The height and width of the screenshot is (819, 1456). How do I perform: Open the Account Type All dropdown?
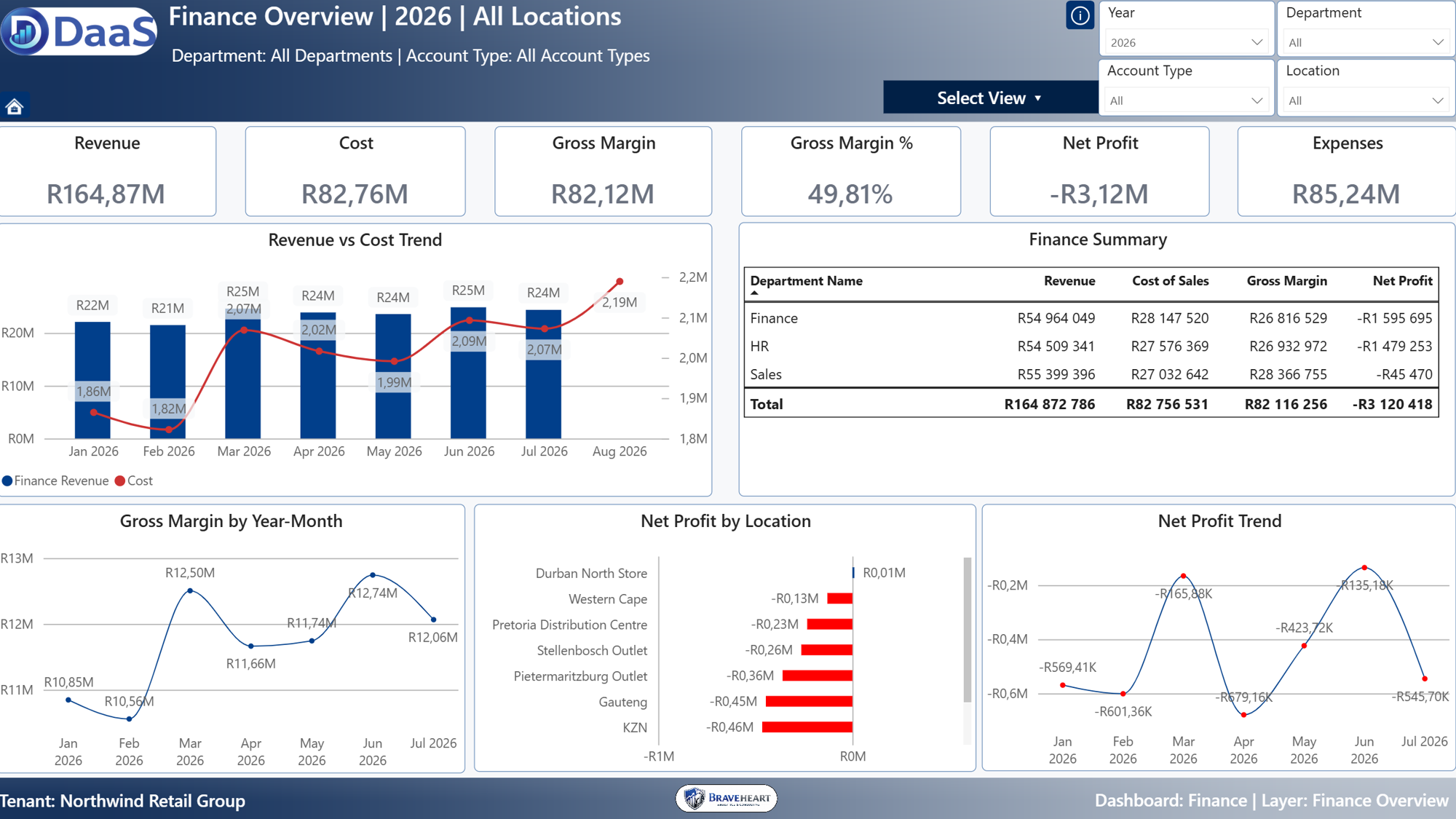click(x=1187, y=100)
